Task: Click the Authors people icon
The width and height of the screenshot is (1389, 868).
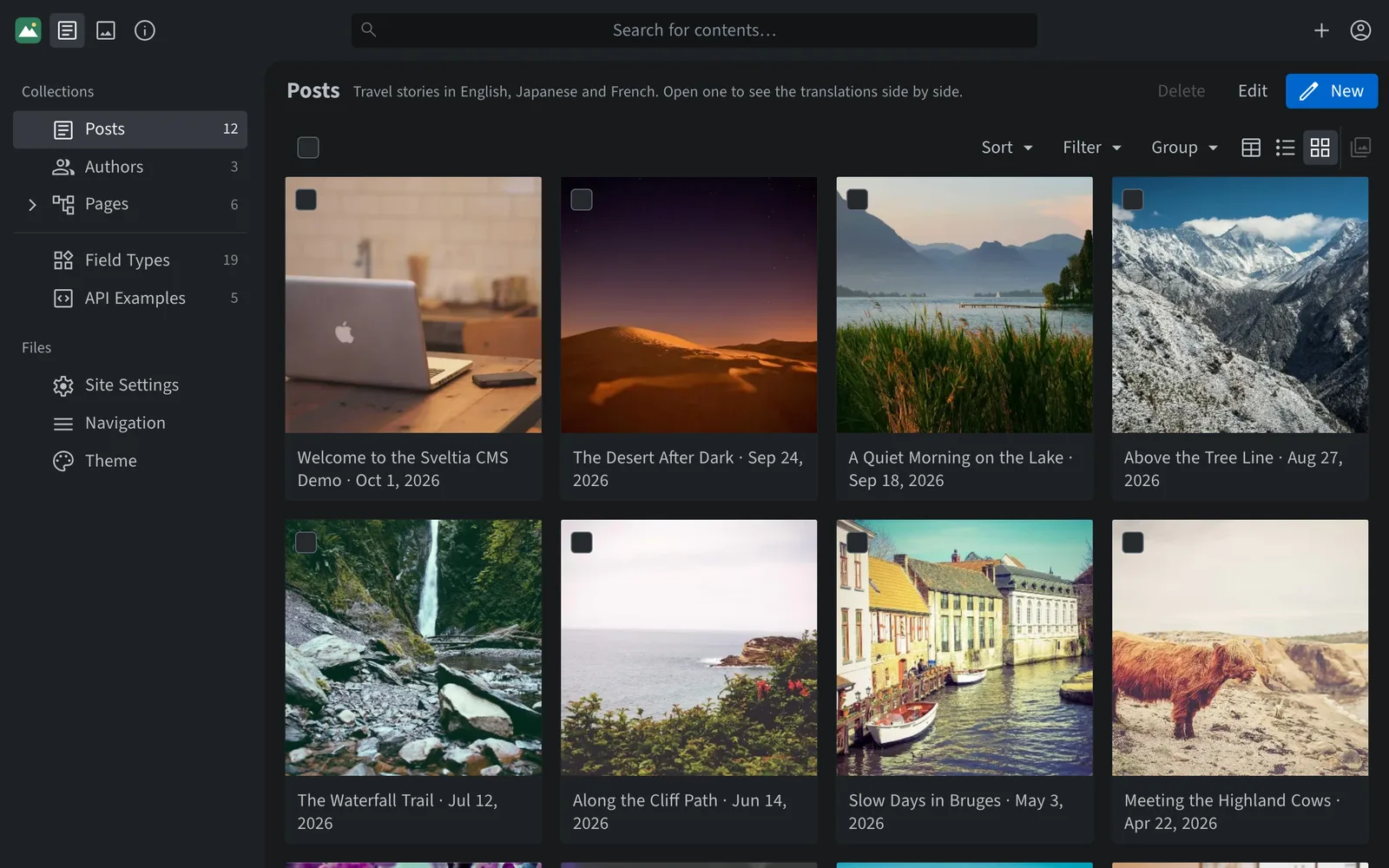Action: (63, 167)
